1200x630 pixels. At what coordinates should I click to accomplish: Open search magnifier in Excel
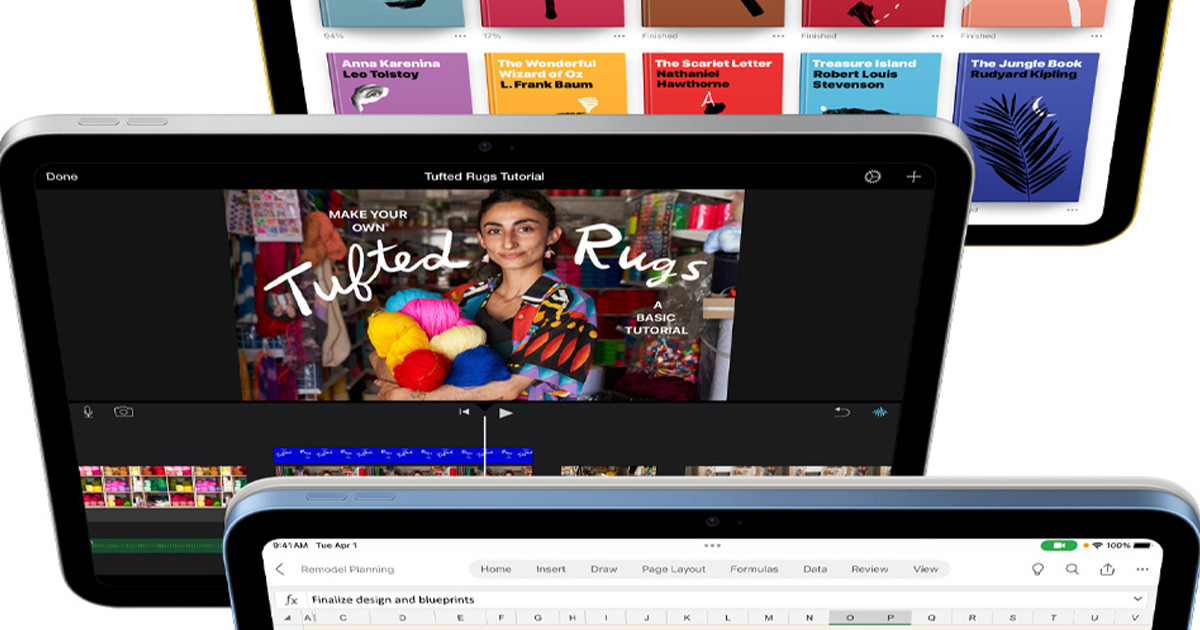(1072, 569)
